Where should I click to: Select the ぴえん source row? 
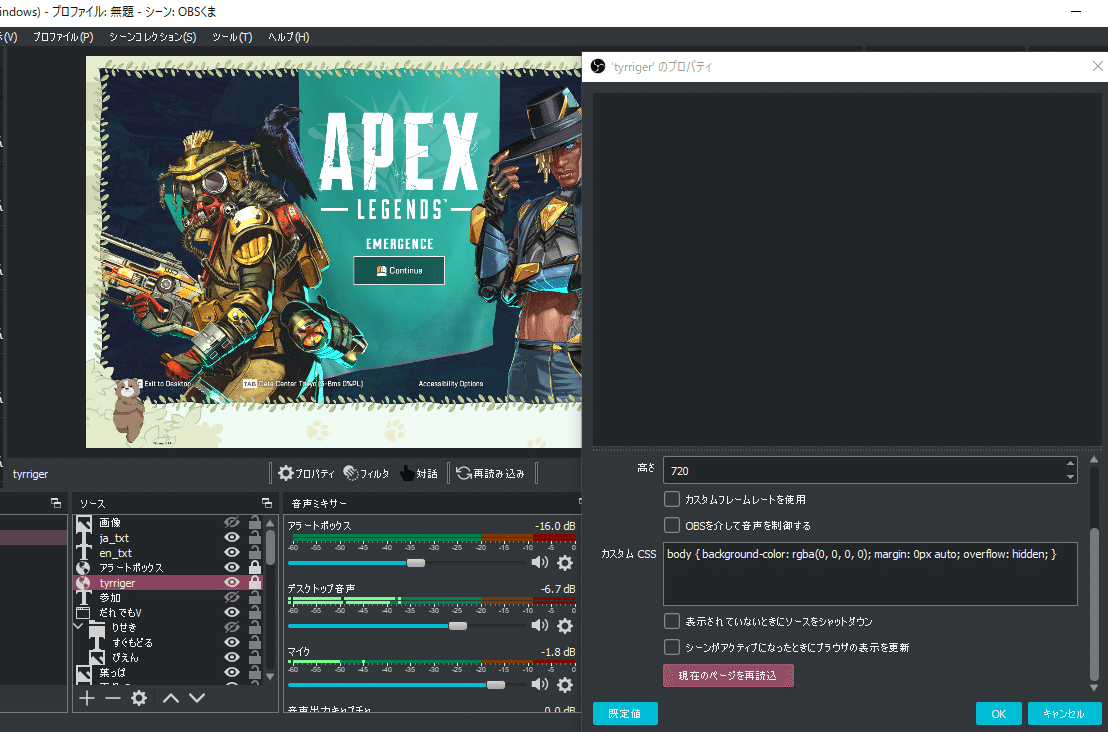168,657
